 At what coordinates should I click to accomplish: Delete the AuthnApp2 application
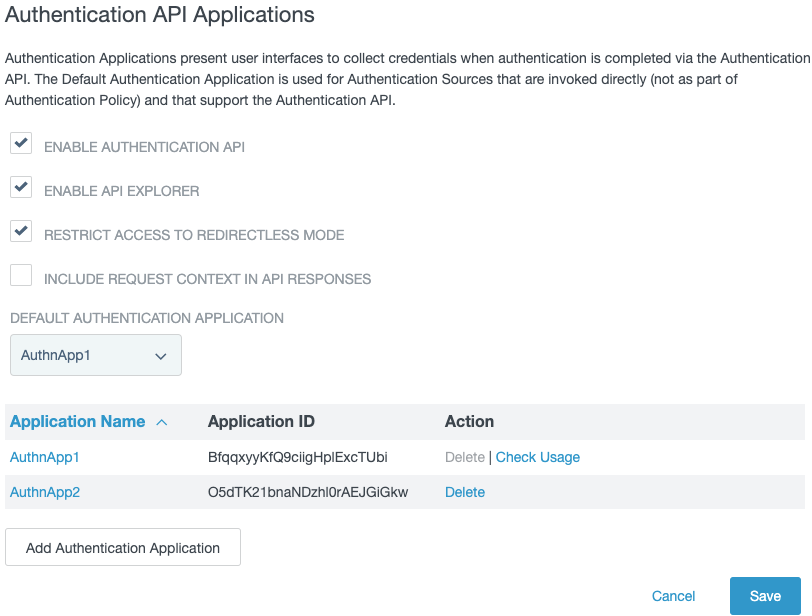465,491
